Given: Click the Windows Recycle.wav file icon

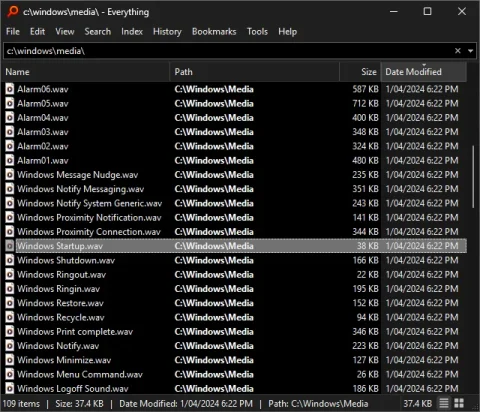Looking at the screenshot, I should [10, 317].
